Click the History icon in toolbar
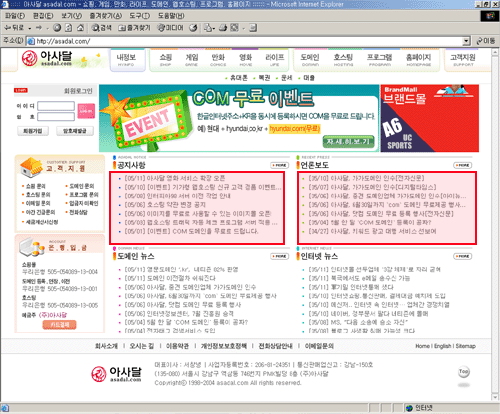500x414 pixels. tap(193, 28)
